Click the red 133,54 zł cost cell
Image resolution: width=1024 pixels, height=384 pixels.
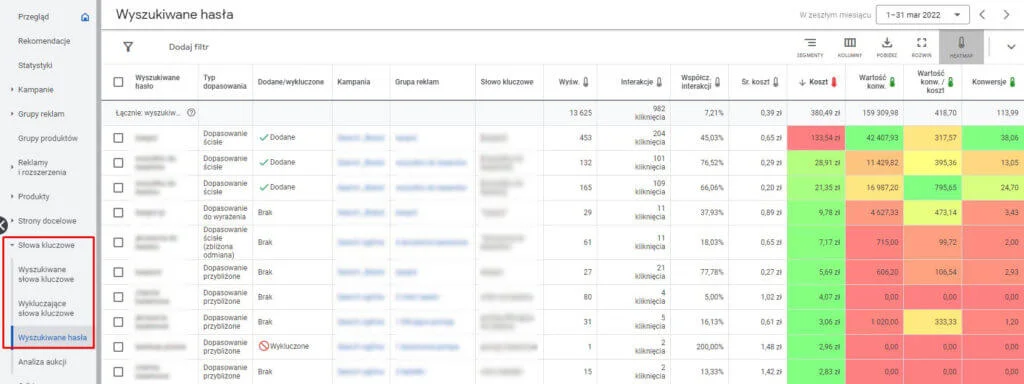pyautogui.click(x=816, y=138)
